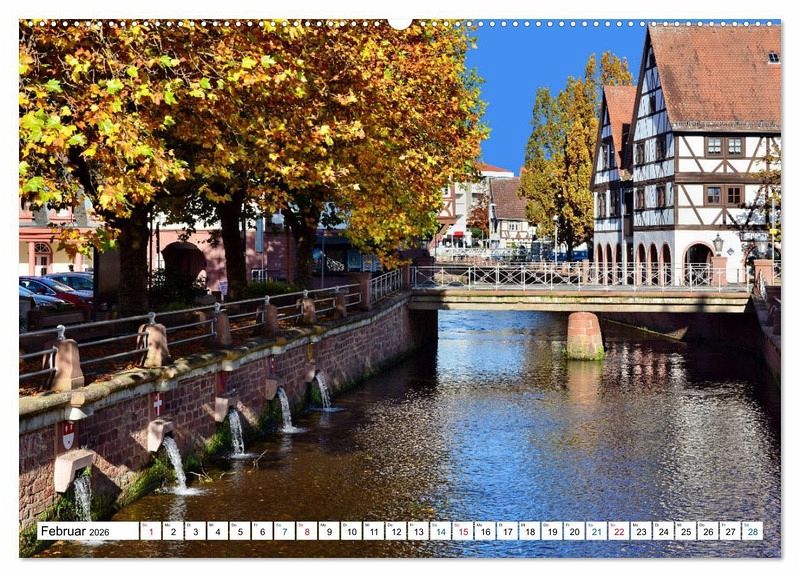Select date 9 in the calendar strip
800x577 pixels.
329,531
